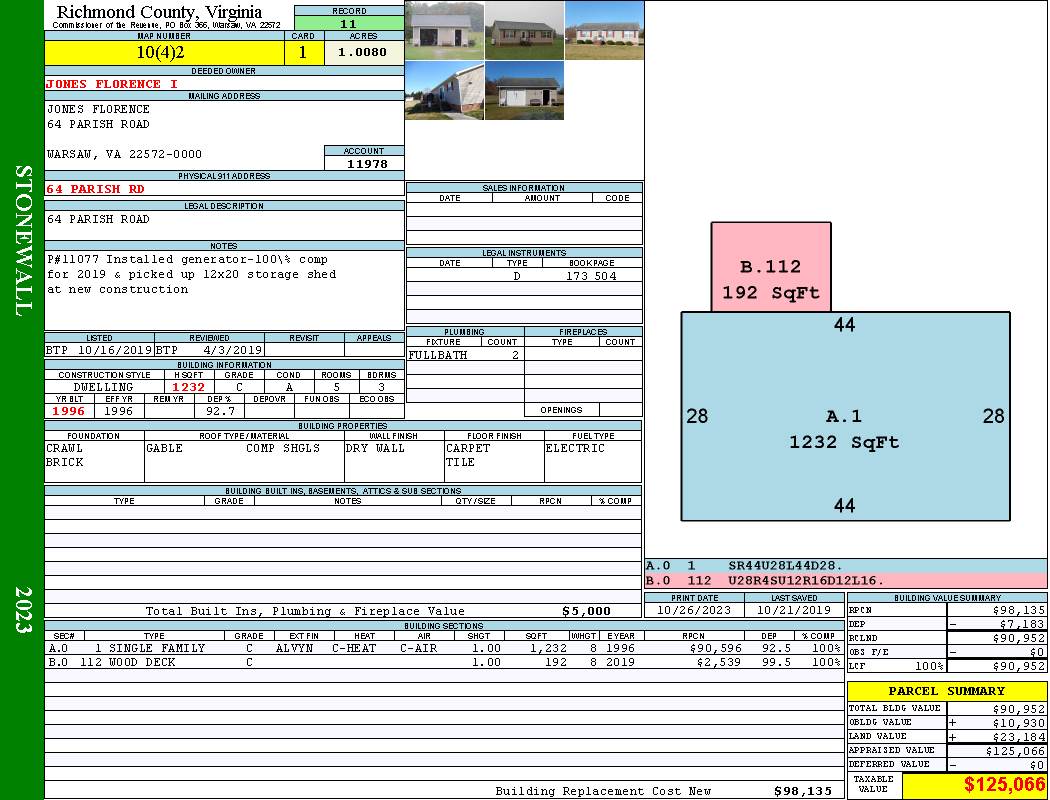Click the listed date 10/16/2019
Image resolution: width=1050 pixels, height=800 pixels.
coord(115,350)
